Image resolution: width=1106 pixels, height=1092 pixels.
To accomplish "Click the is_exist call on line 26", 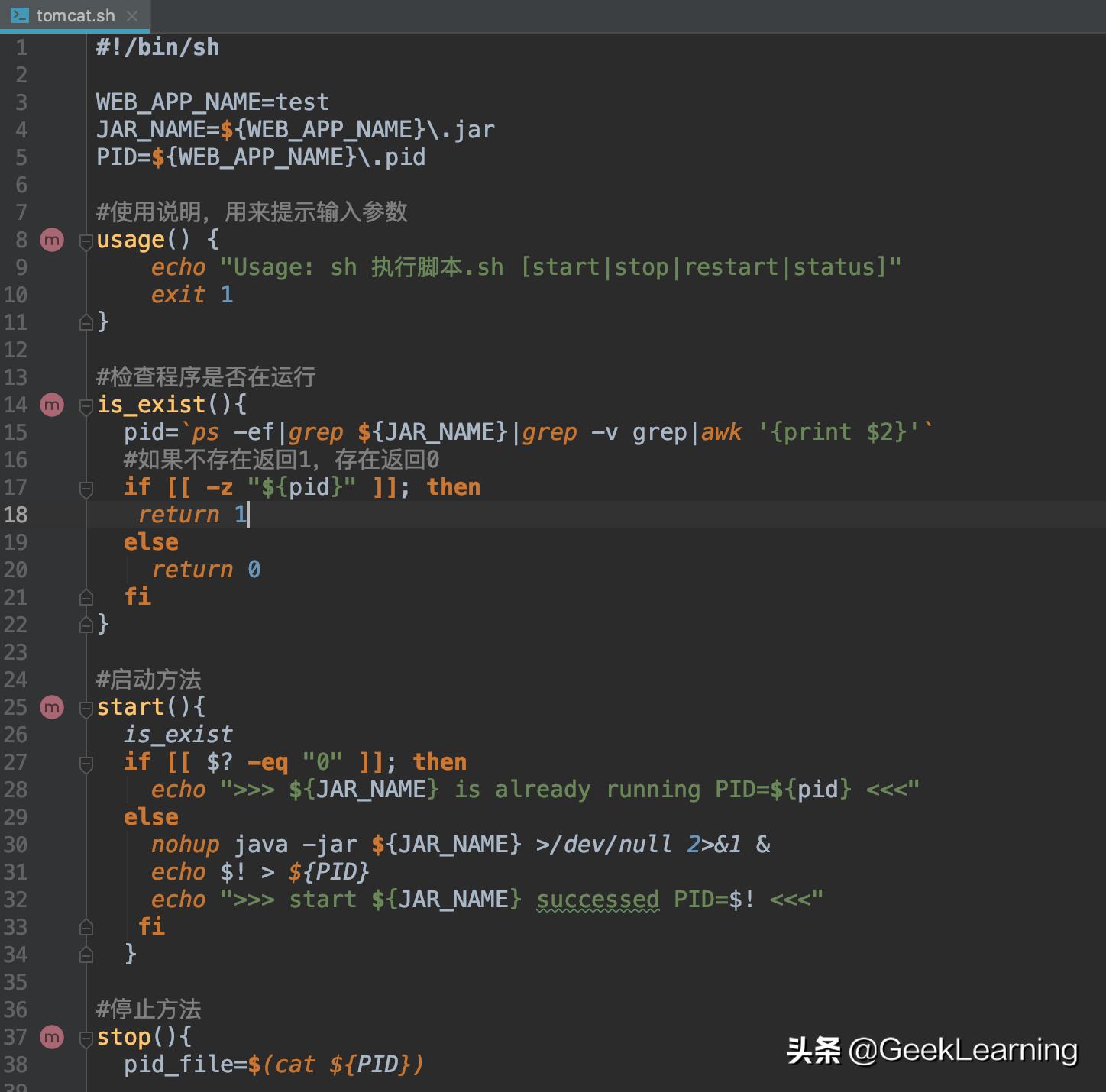I will [x=178, y=735].
